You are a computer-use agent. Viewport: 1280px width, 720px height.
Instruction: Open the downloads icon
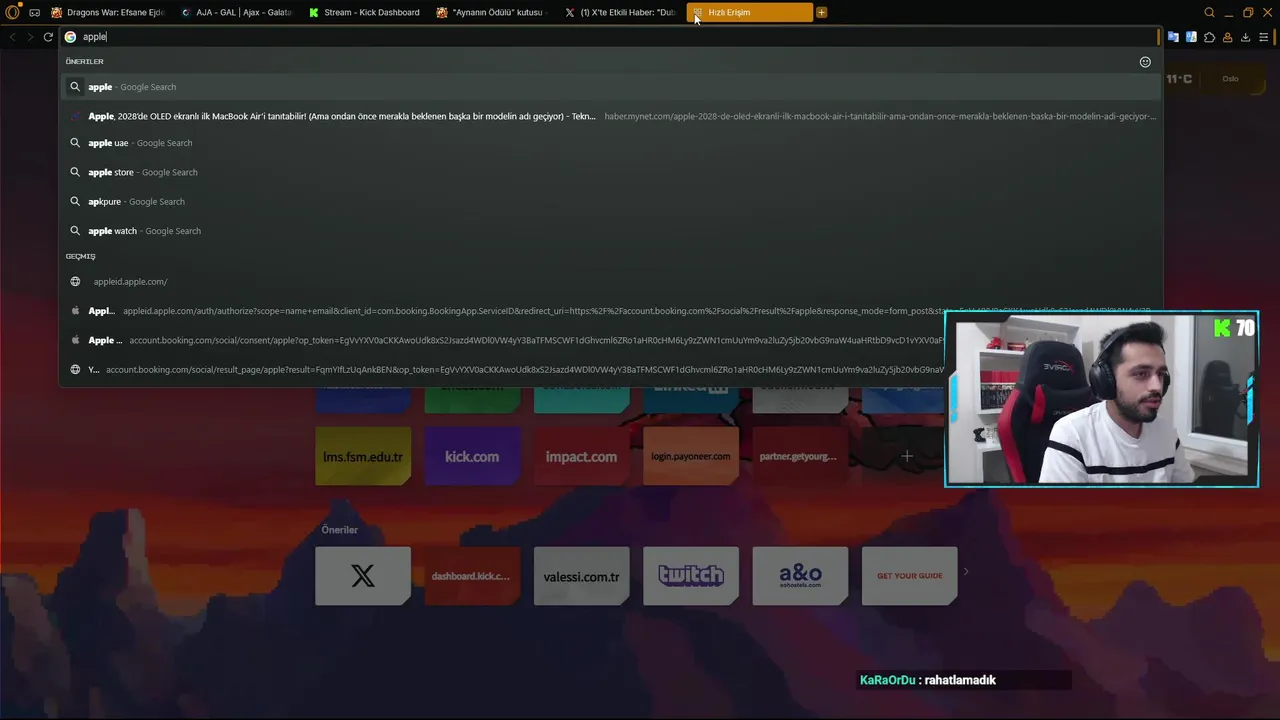click(1245, 37)
